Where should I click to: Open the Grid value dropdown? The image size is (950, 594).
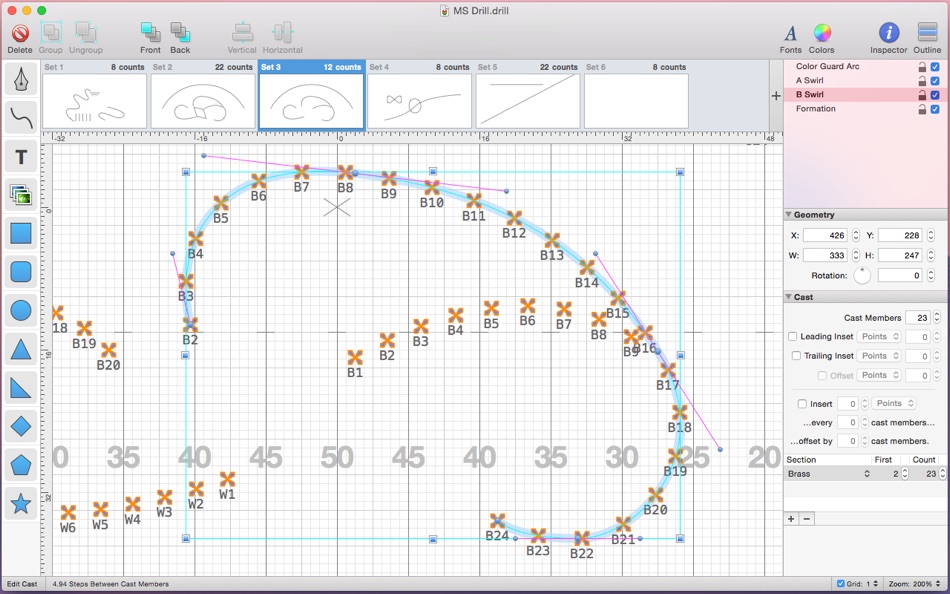tap(872, 584)
